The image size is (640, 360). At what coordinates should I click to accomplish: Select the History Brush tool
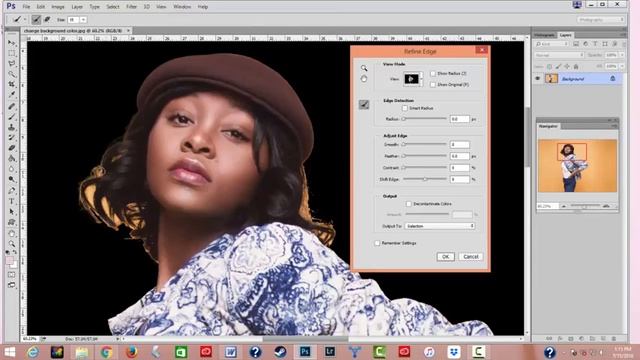(x=12, y=138)
